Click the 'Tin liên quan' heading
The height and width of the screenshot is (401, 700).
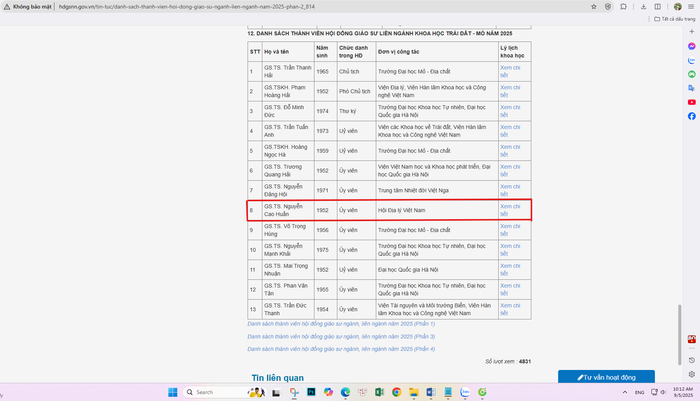tap(278, 378)
